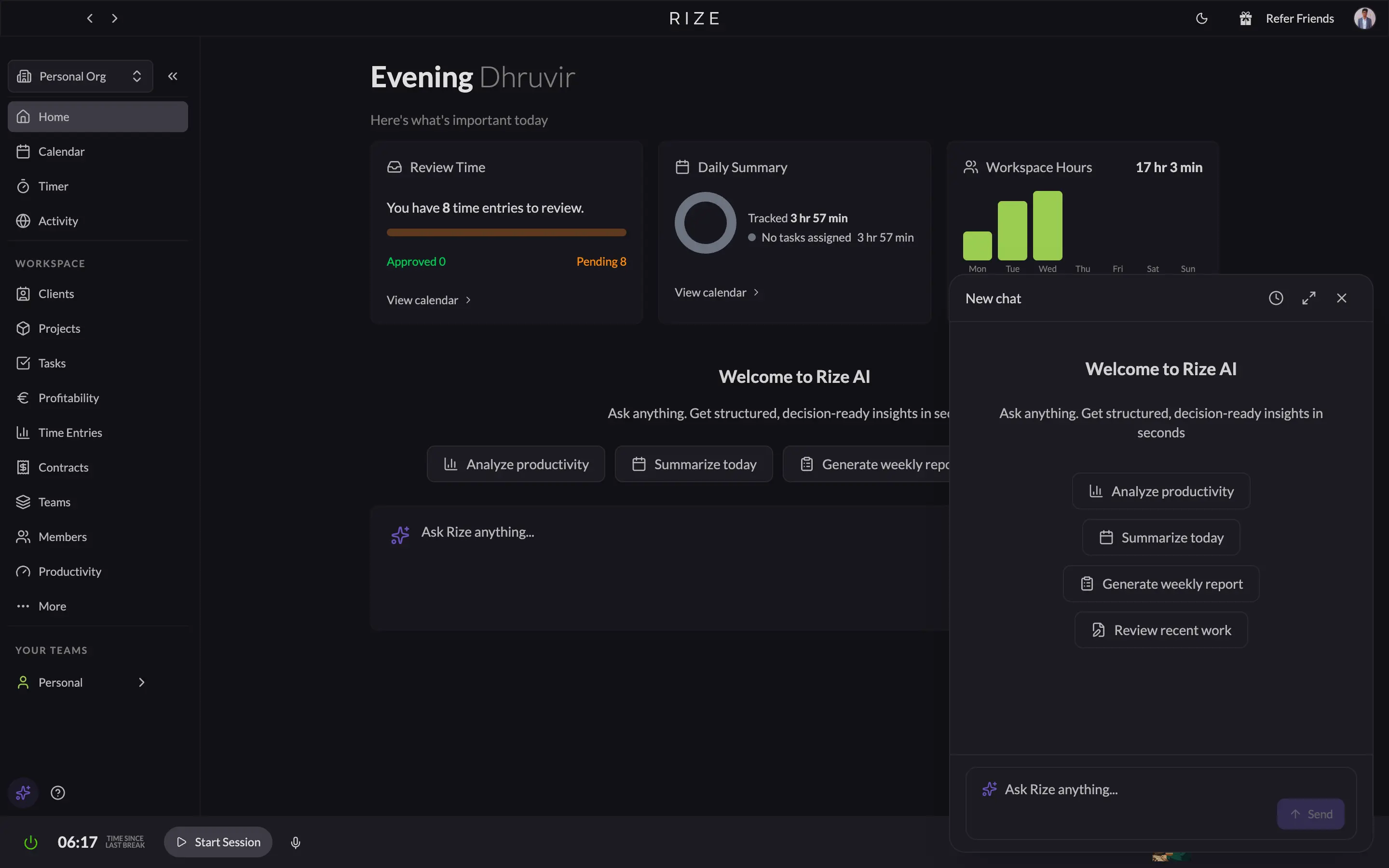Go back with the left arrow
This screenshot has height=868, width=1389.
[90, 18]
